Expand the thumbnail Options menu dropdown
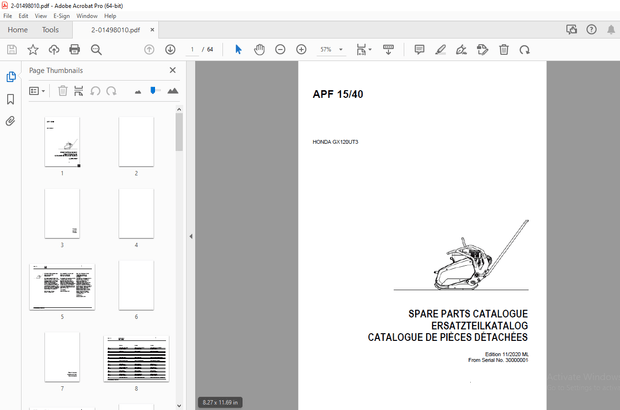 [38, 91]
